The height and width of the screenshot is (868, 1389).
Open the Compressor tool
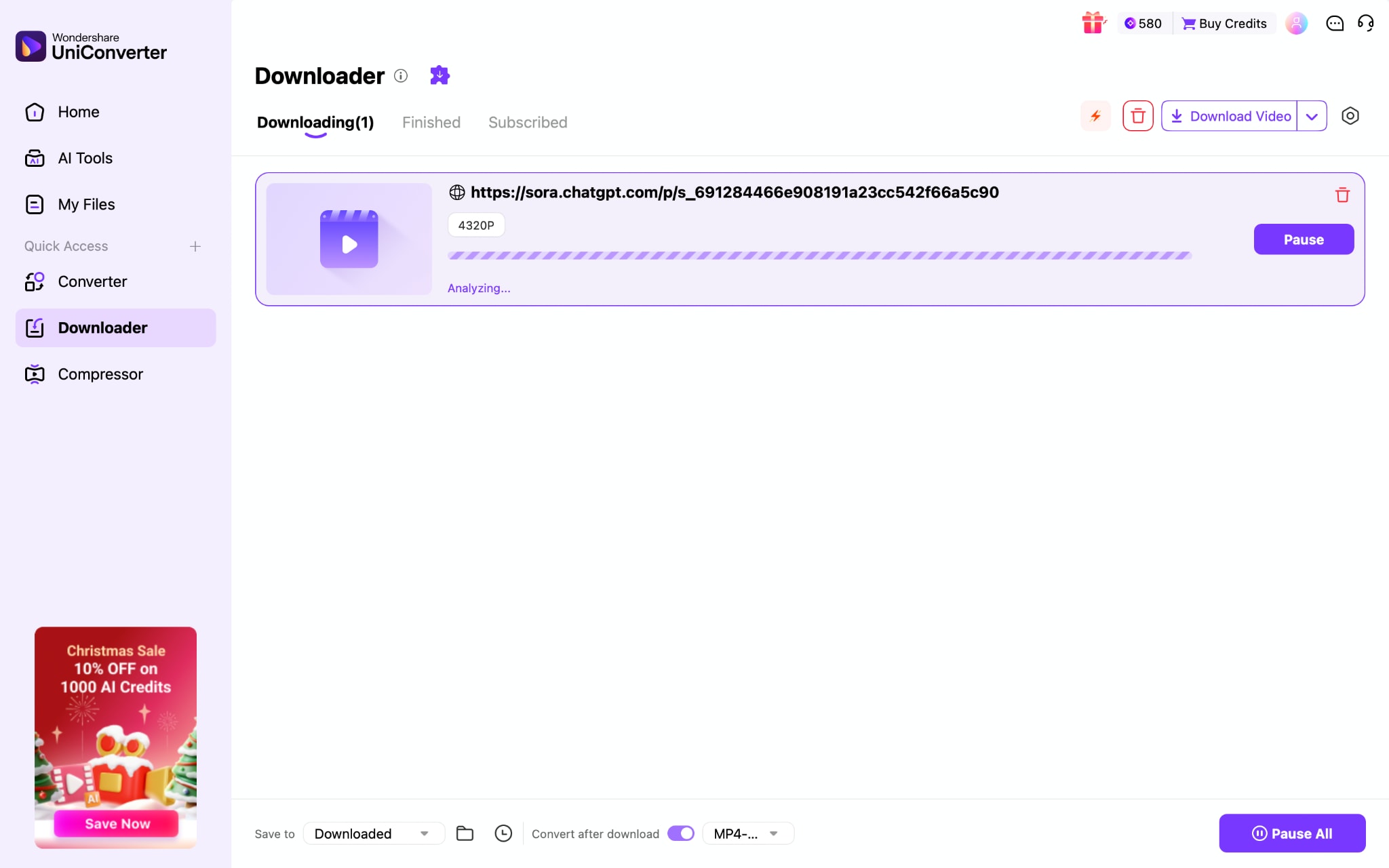coord(100,374)
